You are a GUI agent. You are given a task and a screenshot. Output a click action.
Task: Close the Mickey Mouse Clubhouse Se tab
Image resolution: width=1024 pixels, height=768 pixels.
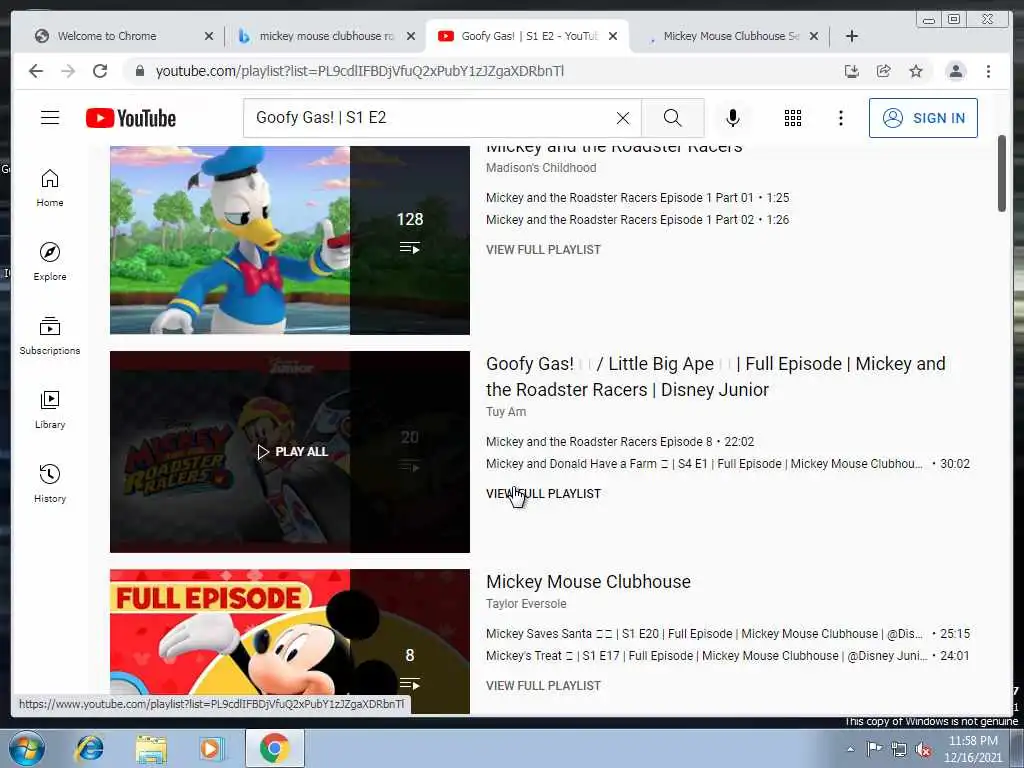[x=814, y=36]
